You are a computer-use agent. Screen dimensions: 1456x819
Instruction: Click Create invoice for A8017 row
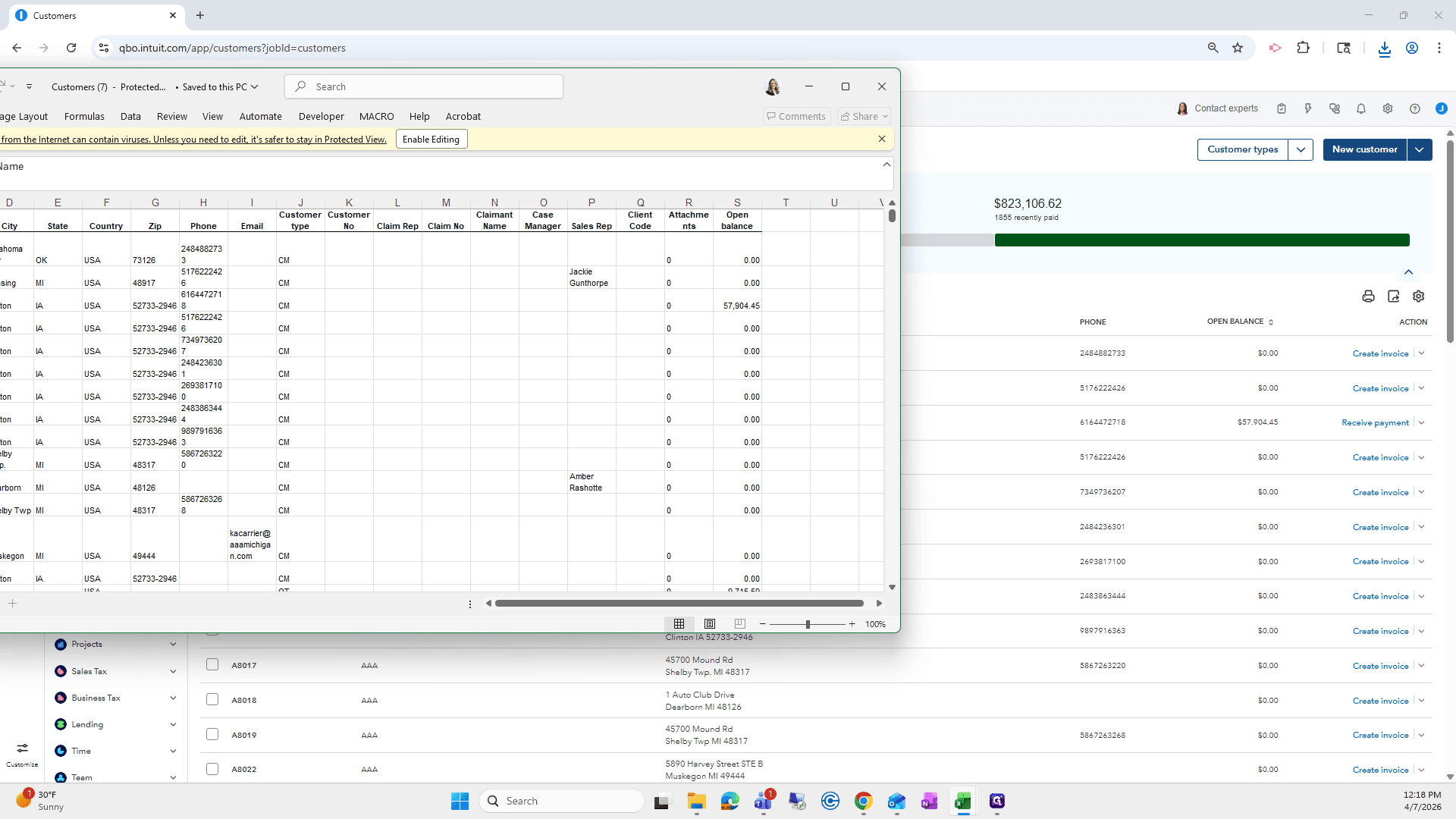1380,666
